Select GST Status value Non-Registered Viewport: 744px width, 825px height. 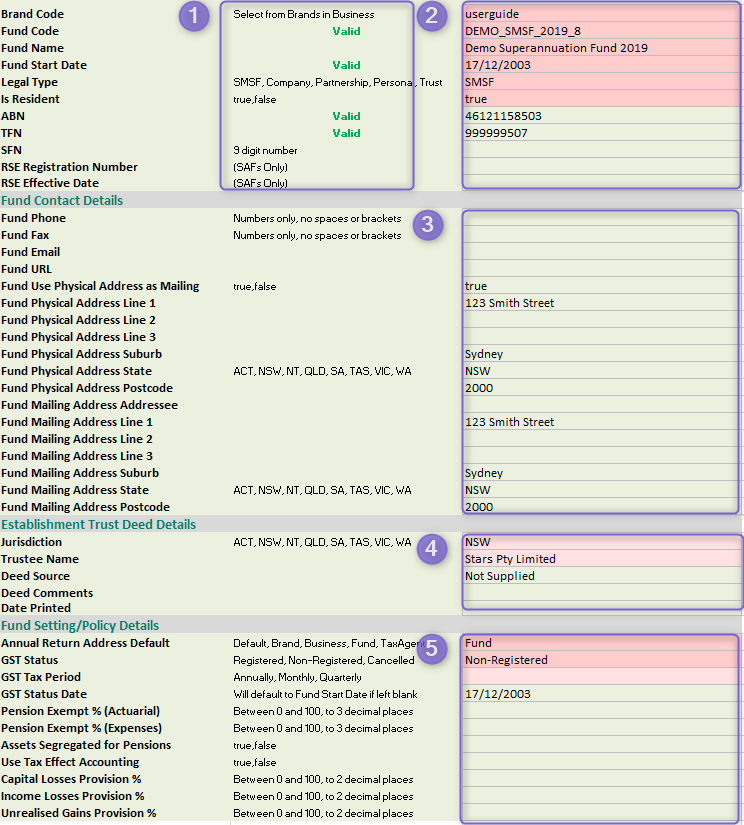(x=601, y=660)
